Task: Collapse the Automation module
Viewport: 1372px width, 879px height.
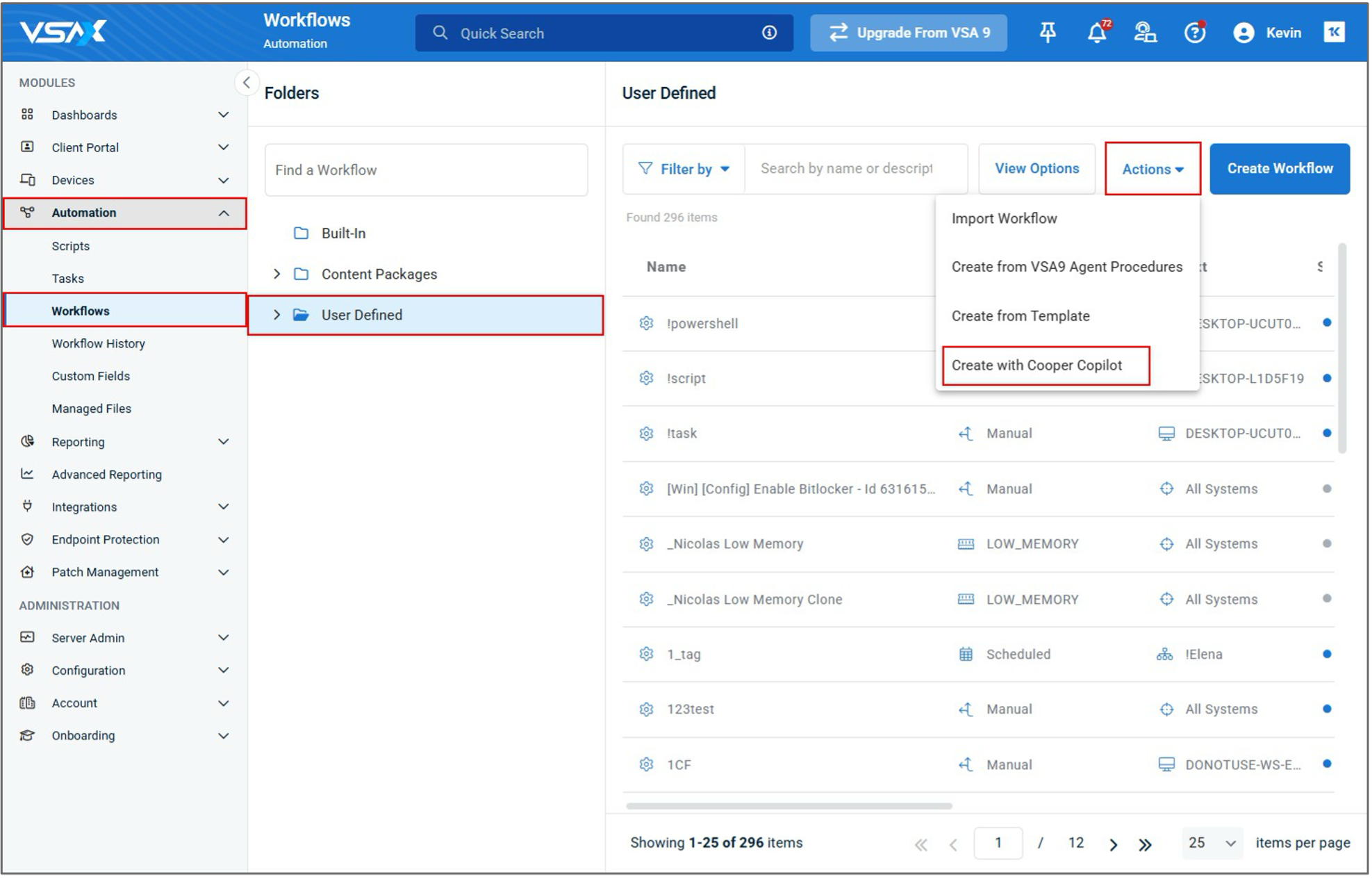Action: (x=224, y=213)
